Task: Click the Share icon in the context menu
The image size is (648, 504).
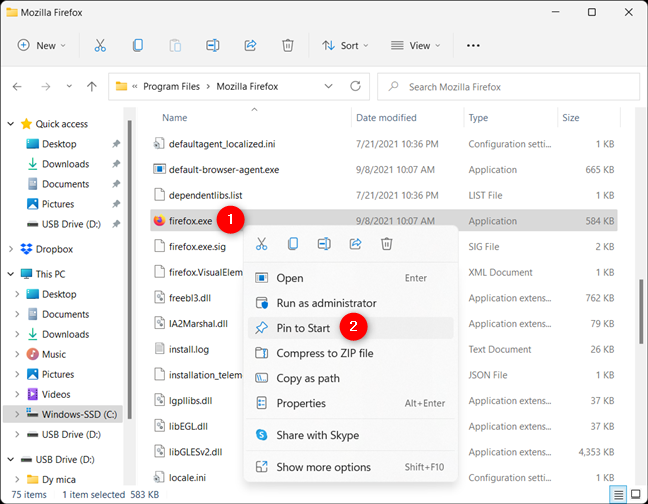Action: [355, 244]
